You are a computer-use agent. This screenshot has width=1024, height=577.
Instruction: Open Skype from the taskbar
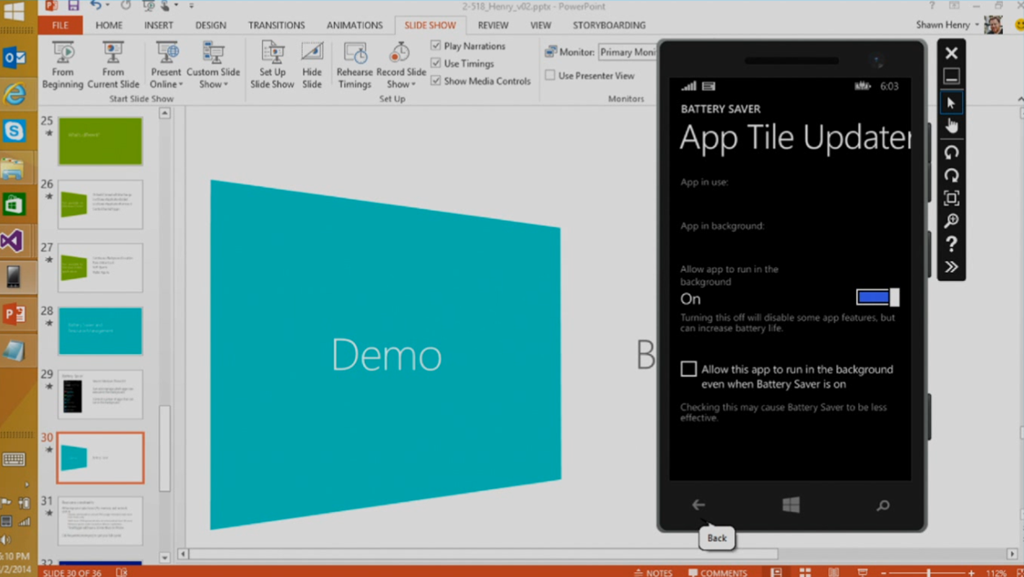coord(14,131)
